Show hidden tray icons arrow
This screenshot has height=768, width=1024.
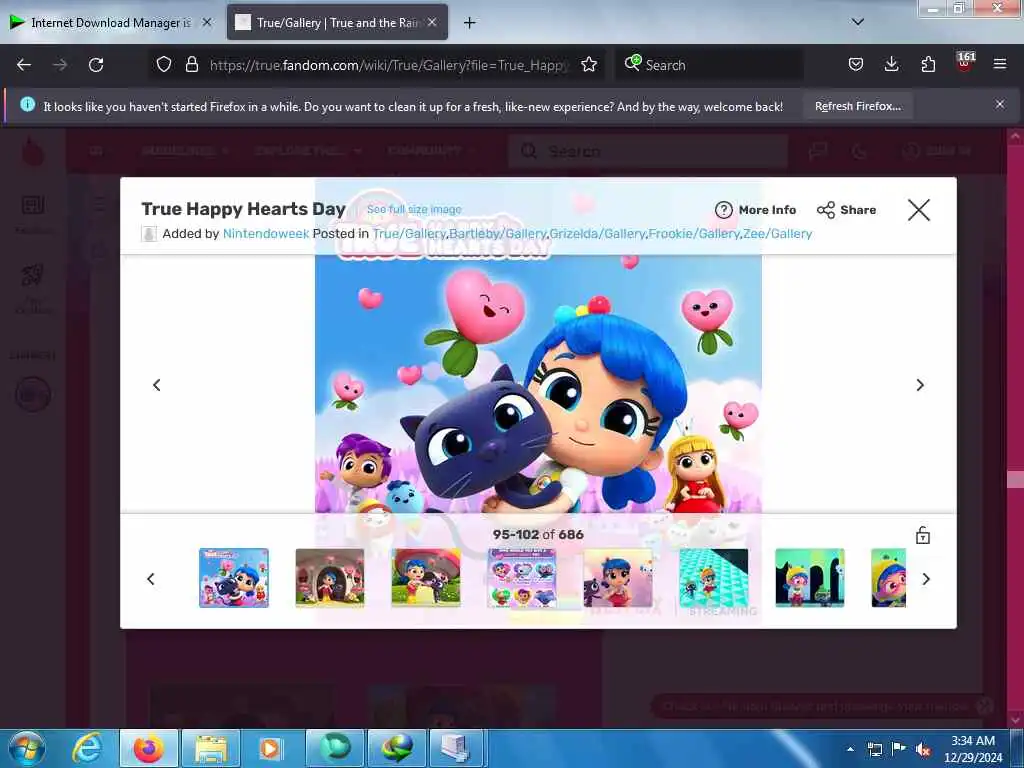[x=850, y=749]
